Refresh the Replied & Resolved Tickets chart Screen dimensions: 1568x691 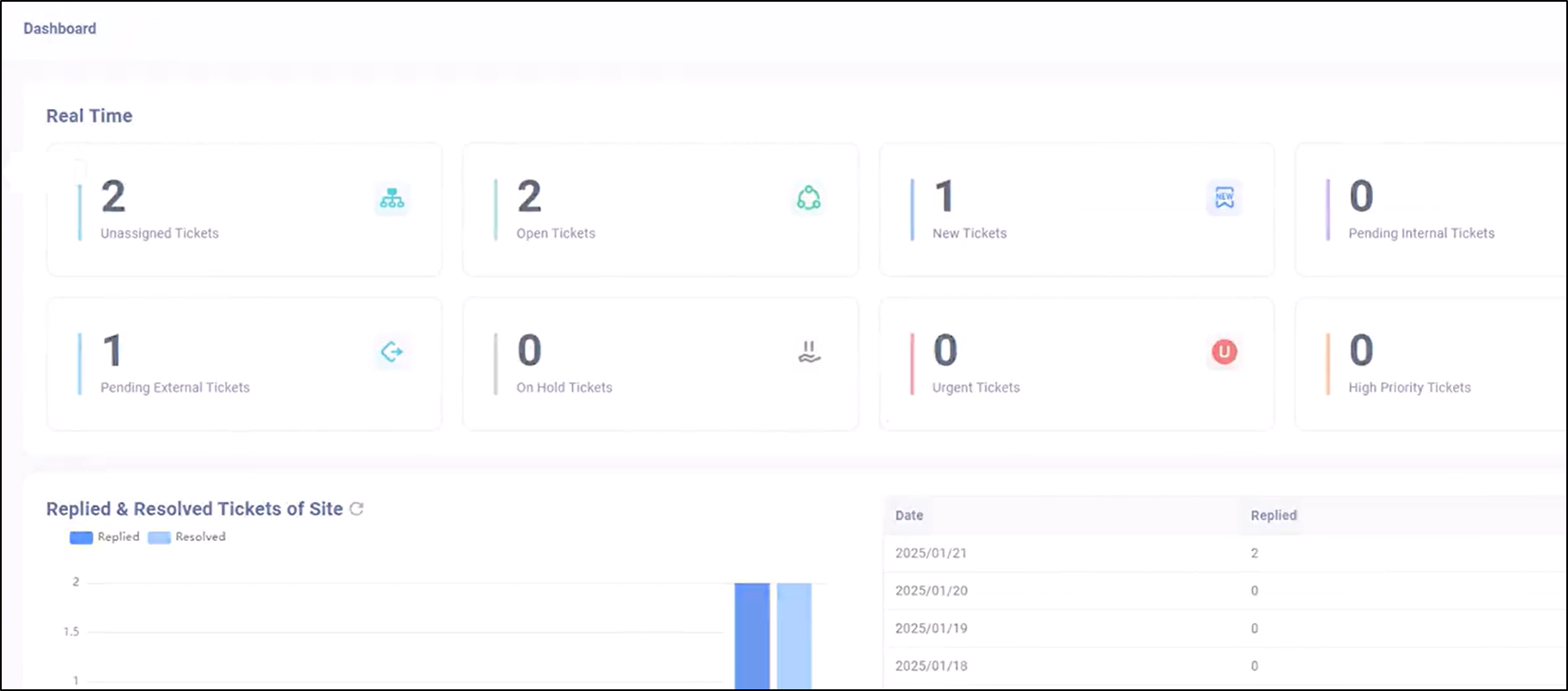pyautogui.click(x=356, y=509)
